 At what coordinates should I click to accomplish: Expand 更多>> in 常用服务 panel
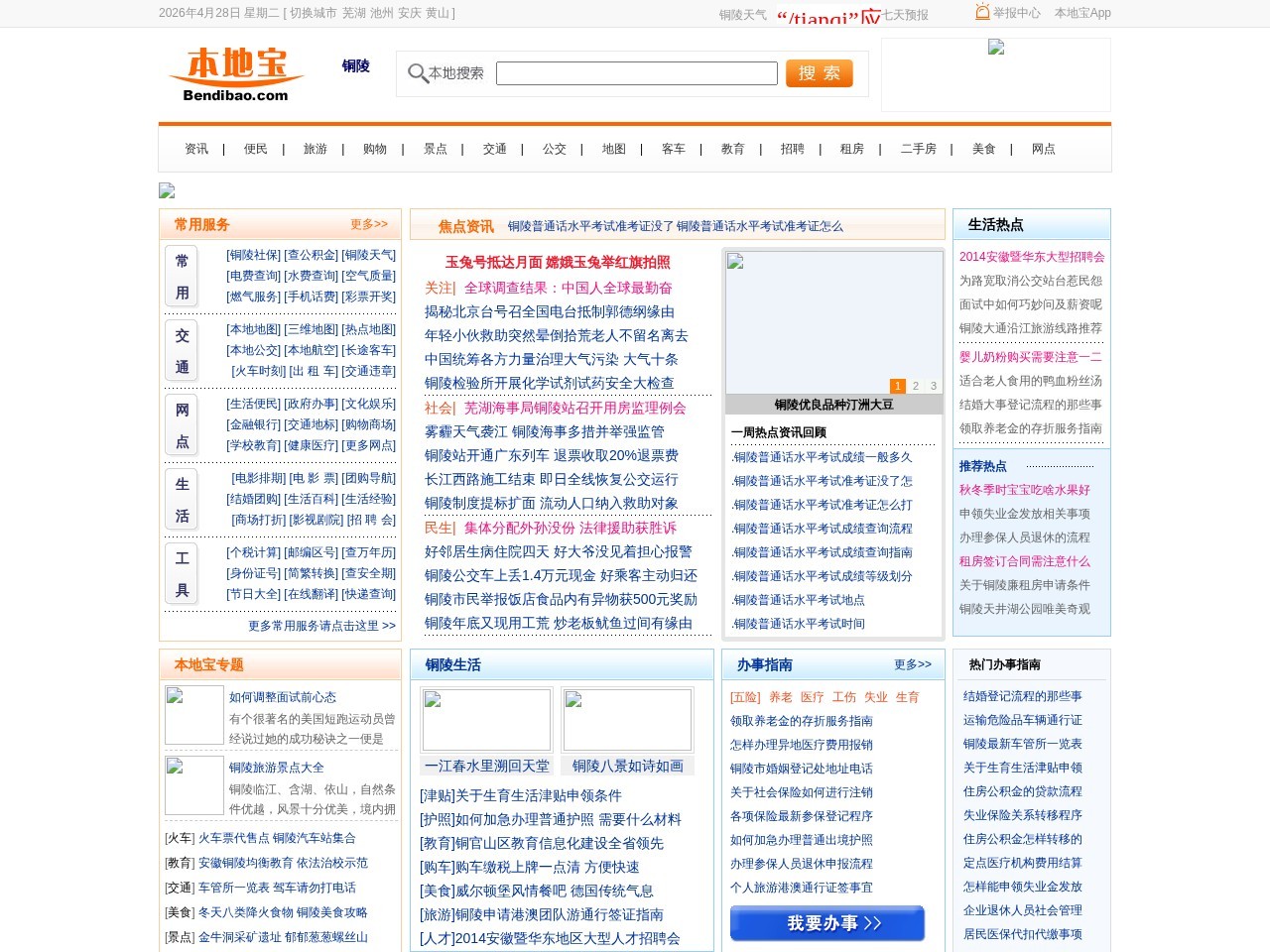(x=369, y=224)
